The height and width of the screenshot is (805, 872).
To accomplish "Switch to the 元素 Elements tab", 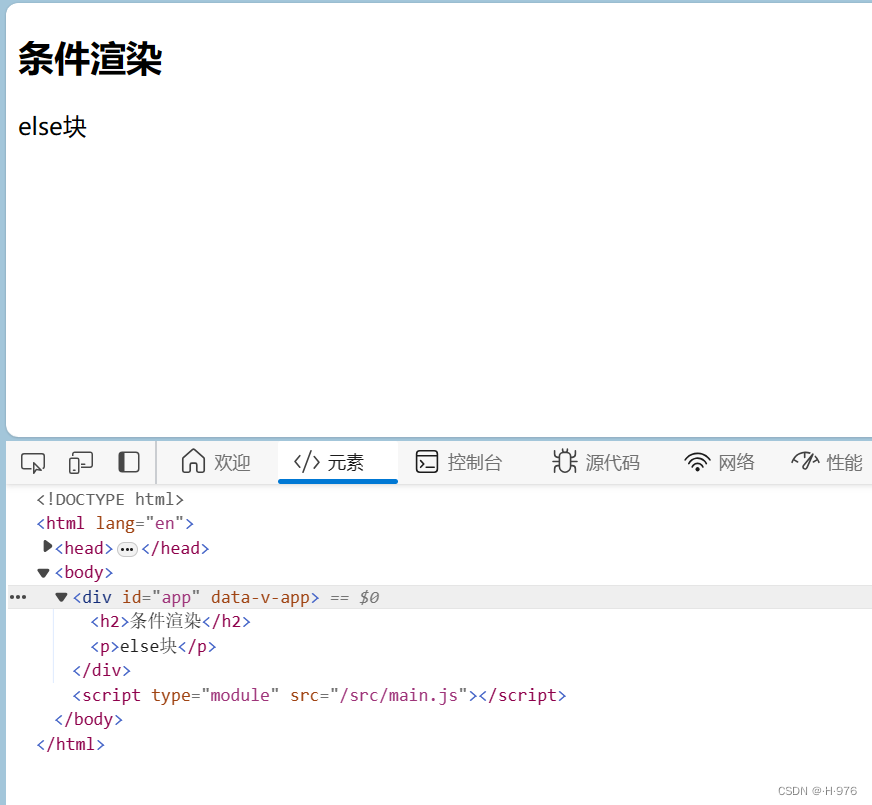I will tap(337, 462).
